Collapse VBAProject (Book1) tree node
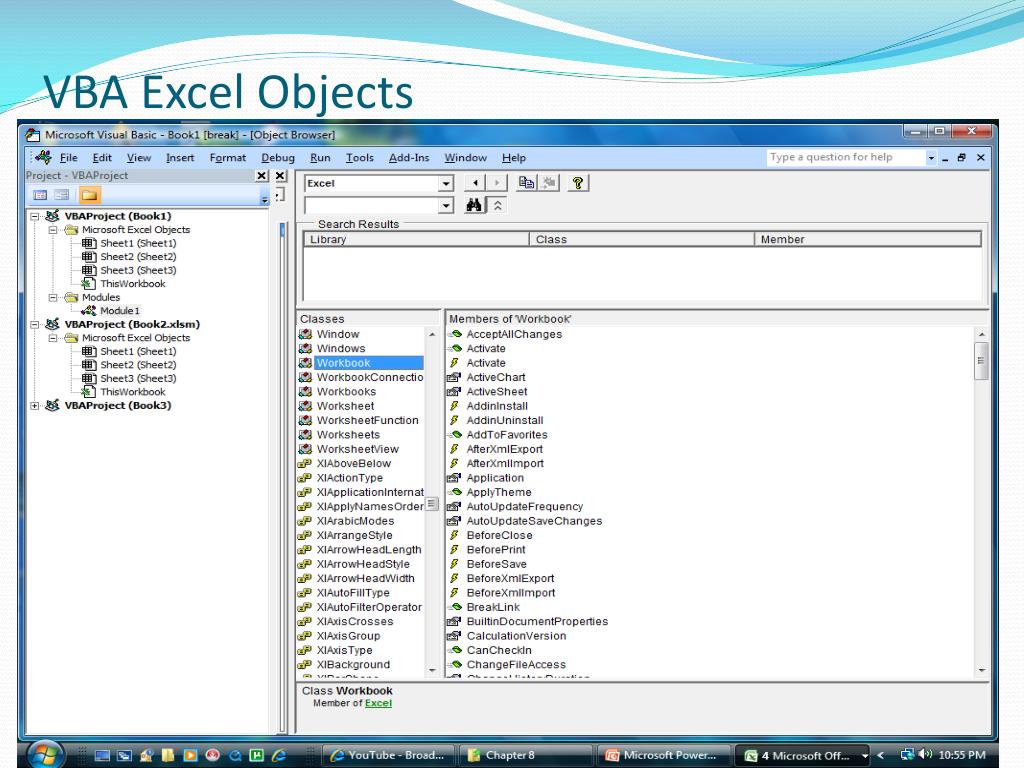The height and width of the screenshot is (768, 1024). (x=35, y=216)
